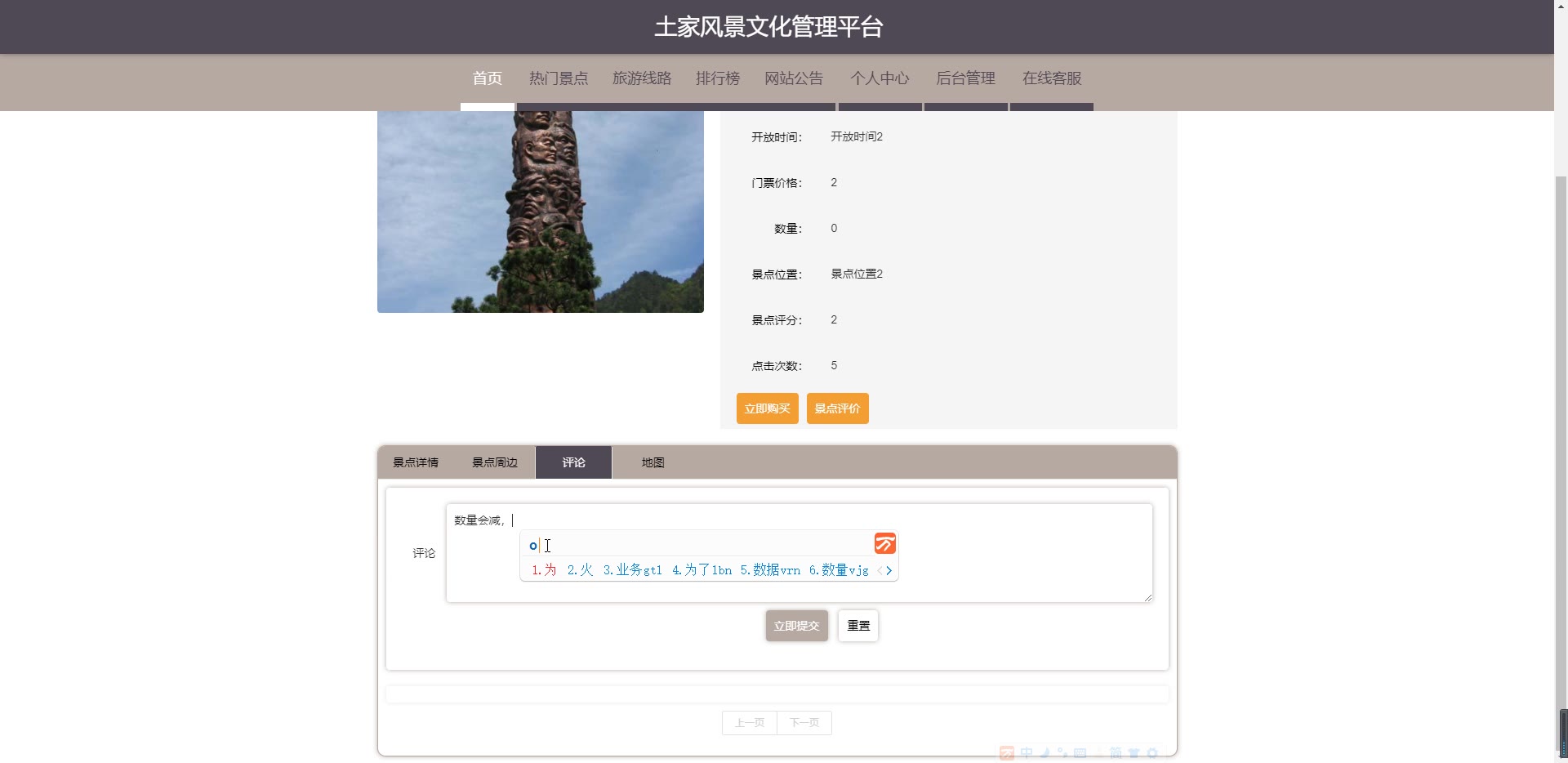Click the 下一页 pagination button

point(804,723)
